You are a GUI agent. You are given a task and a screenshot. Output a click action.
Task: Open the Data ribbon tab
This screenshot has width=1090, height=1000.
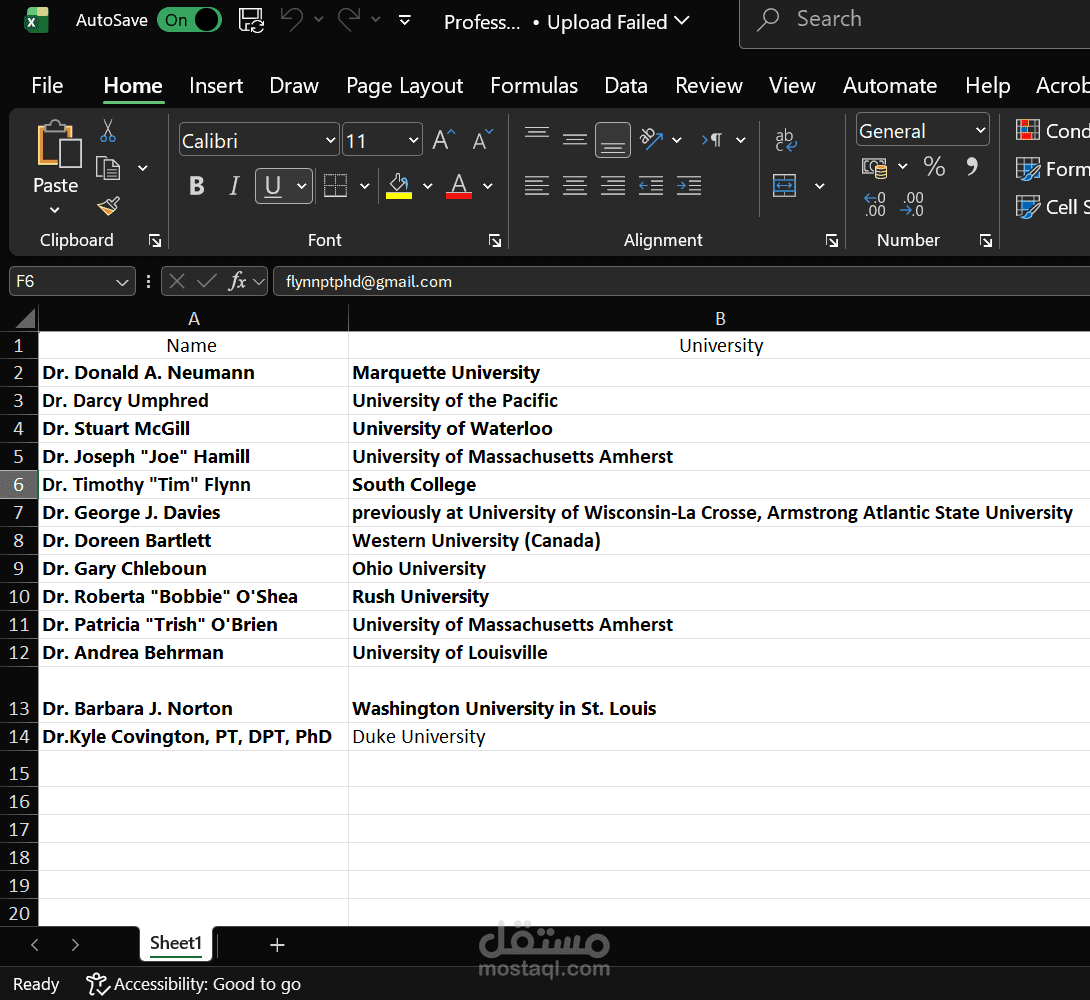click(625, 86)
